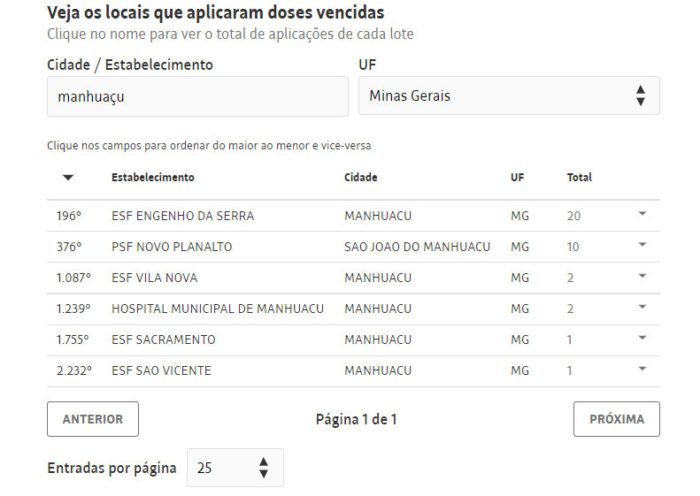This screenshot has width=700, height=496.
Task: Click the PSF NOVO PLANALTO establishment name
Action: (x=172, y=247)
